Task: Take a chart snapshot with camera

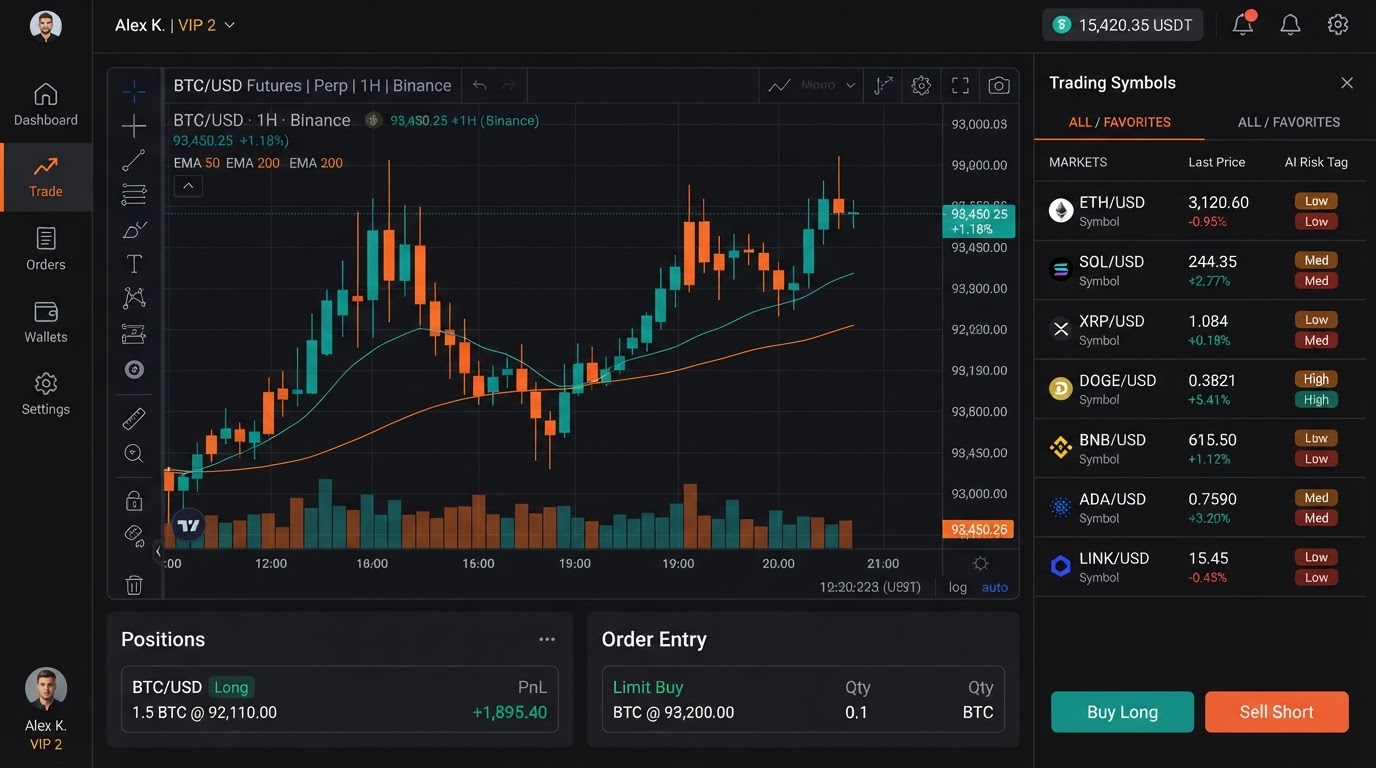Action: point(998,86)
